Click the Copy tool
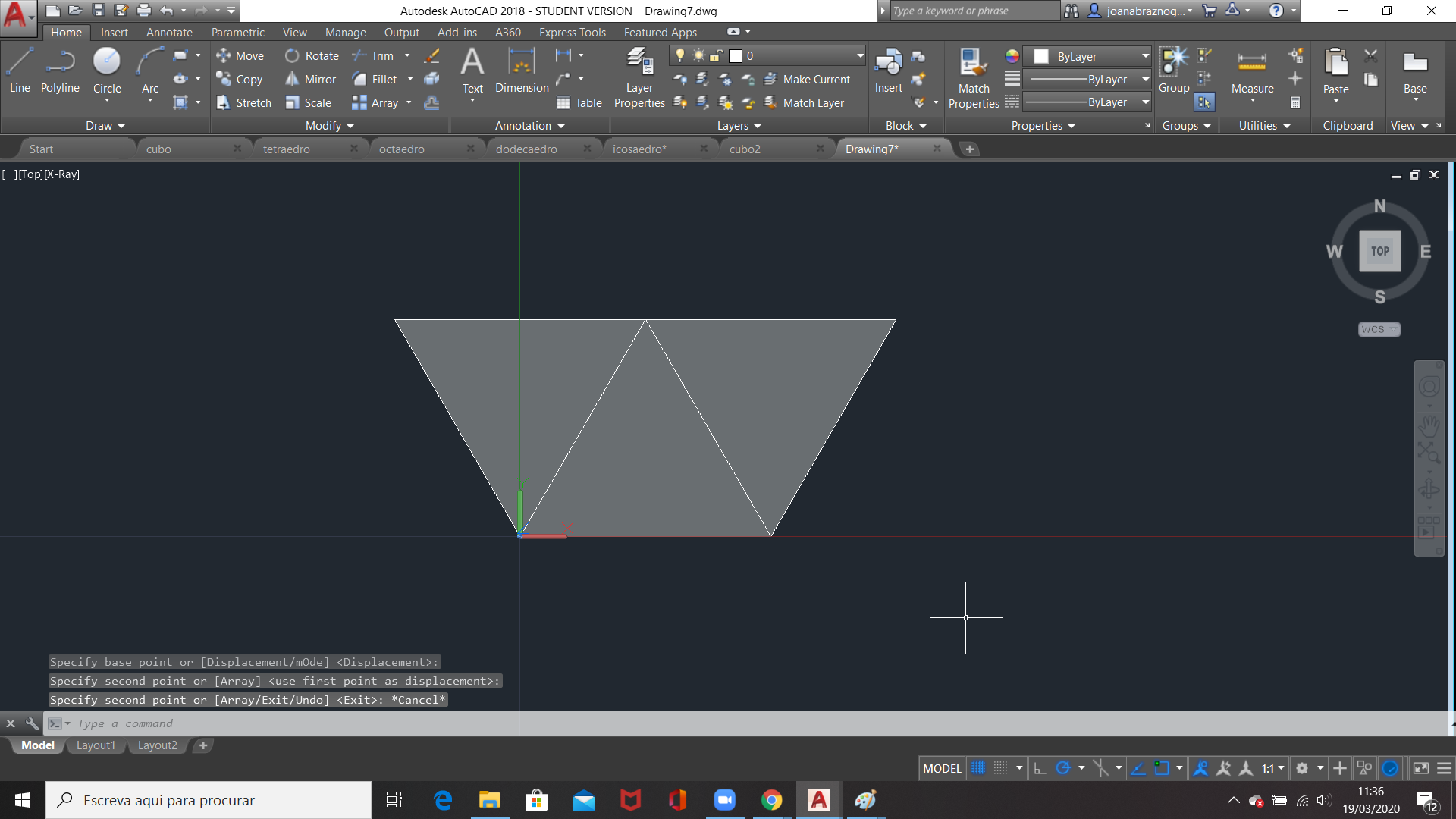1456x819 pixels. (x=240, y=80)
